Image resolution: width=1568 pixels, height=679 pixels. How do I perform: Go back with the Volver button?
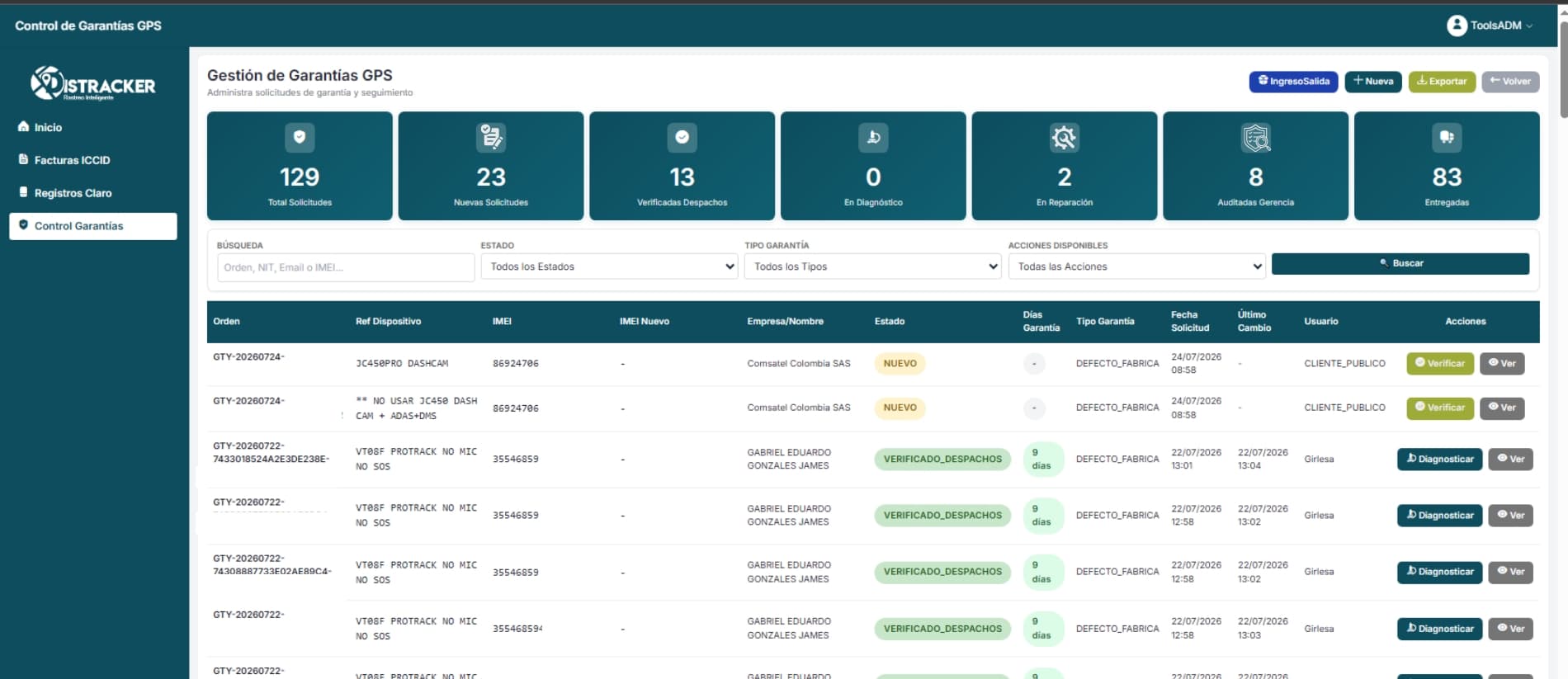point(1510,82)
